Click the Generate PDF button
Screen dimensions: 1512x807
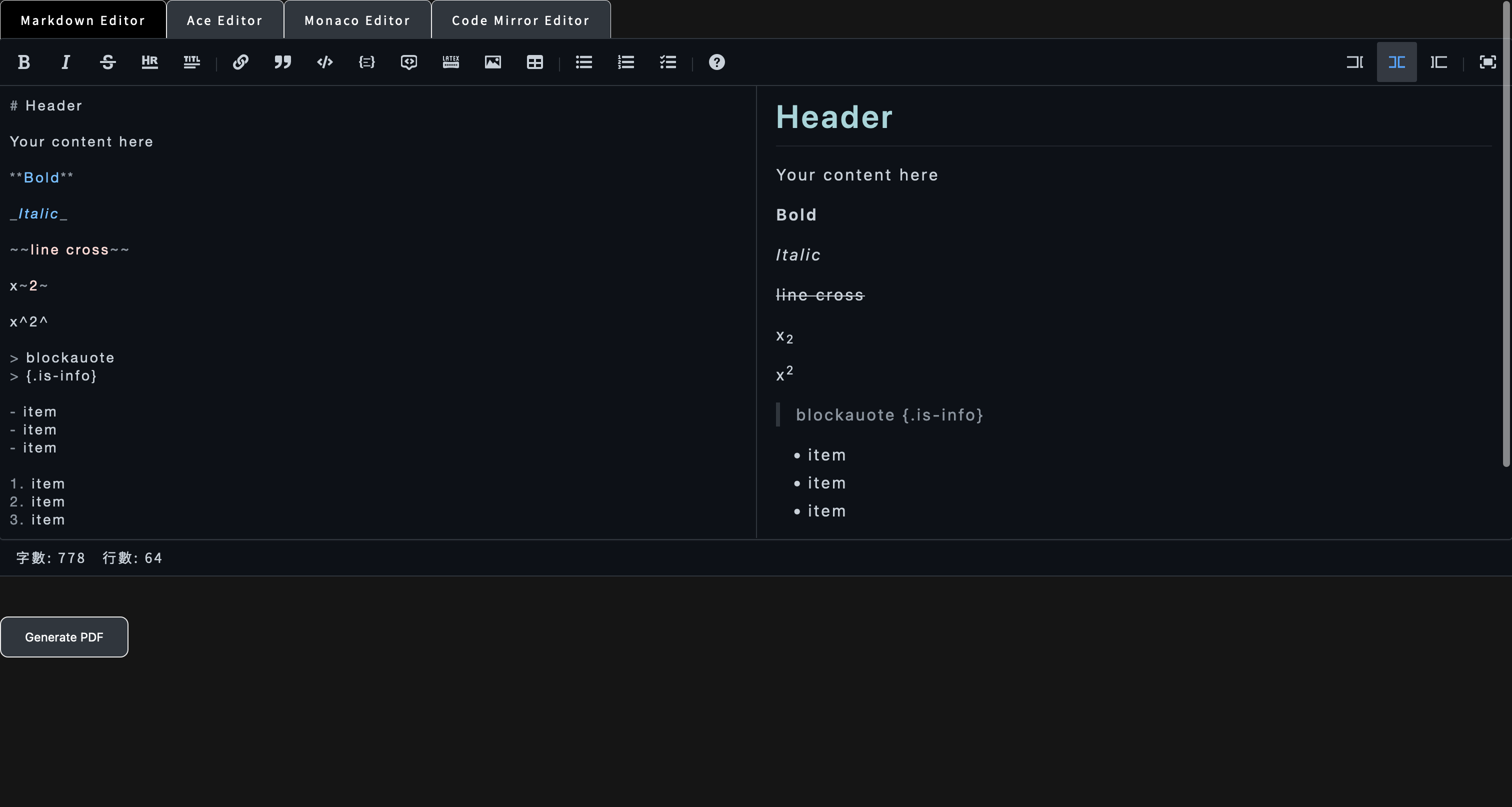pos(63,636)
